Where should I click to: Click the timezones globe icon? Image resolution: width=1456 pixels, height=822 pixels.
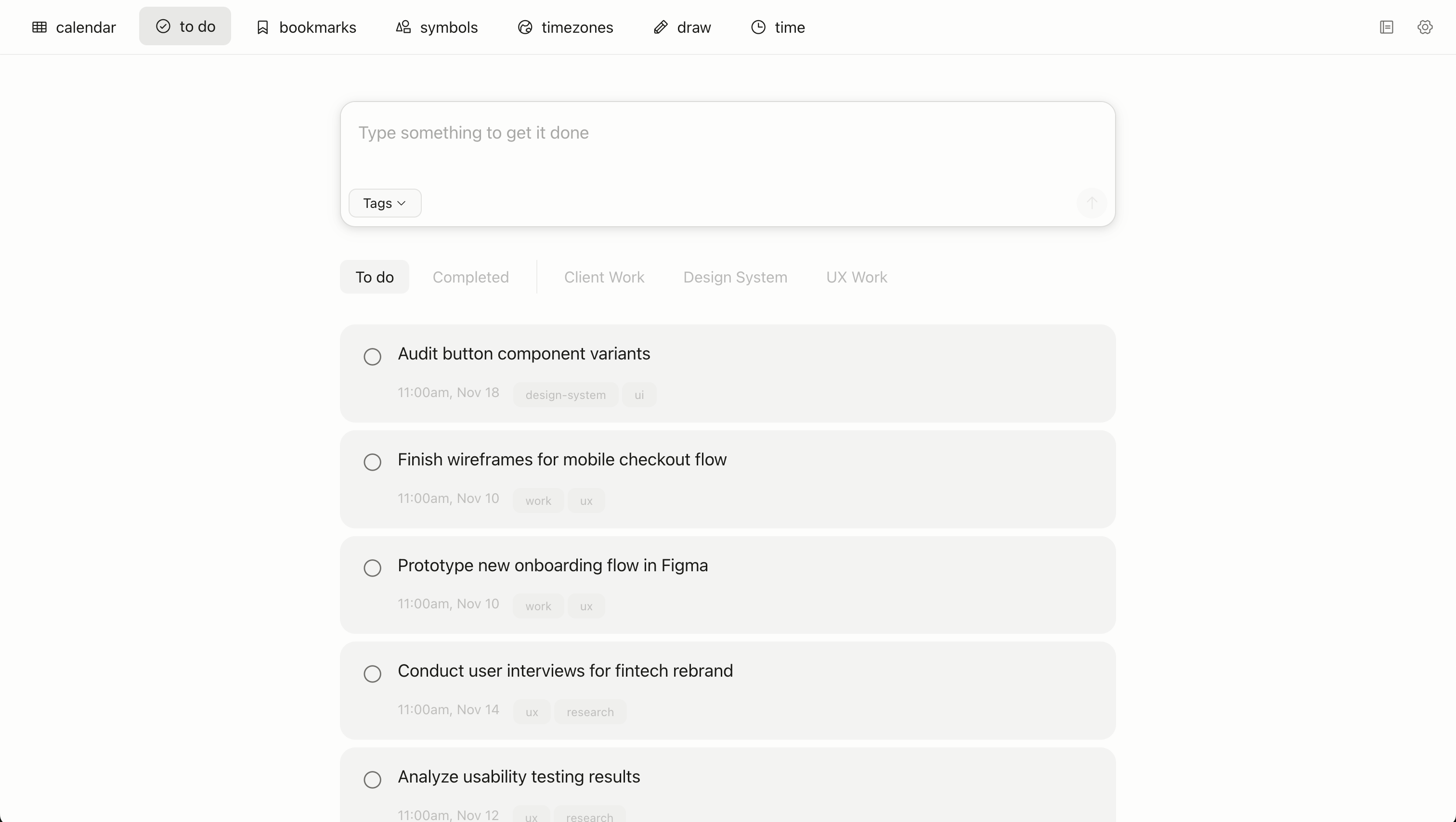tap(525, 27)
